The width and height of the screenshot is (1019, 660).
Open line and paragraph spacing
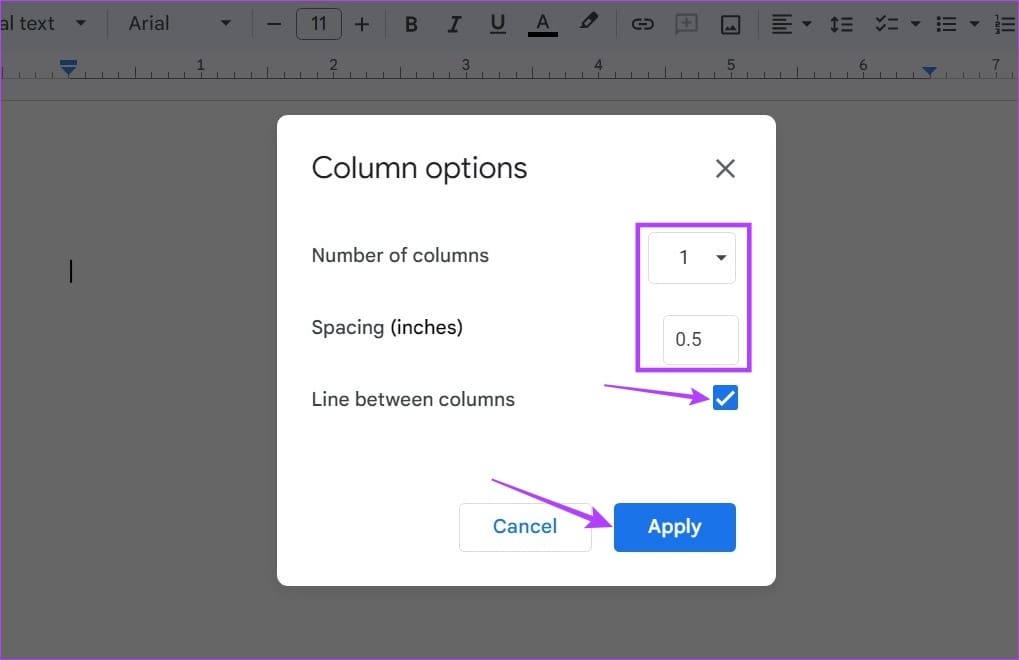click(841, 24)
